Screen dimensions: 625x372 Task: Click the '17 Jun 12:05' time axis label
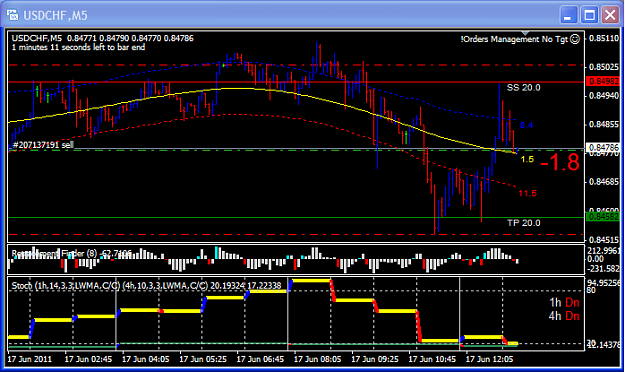(489, 359)
